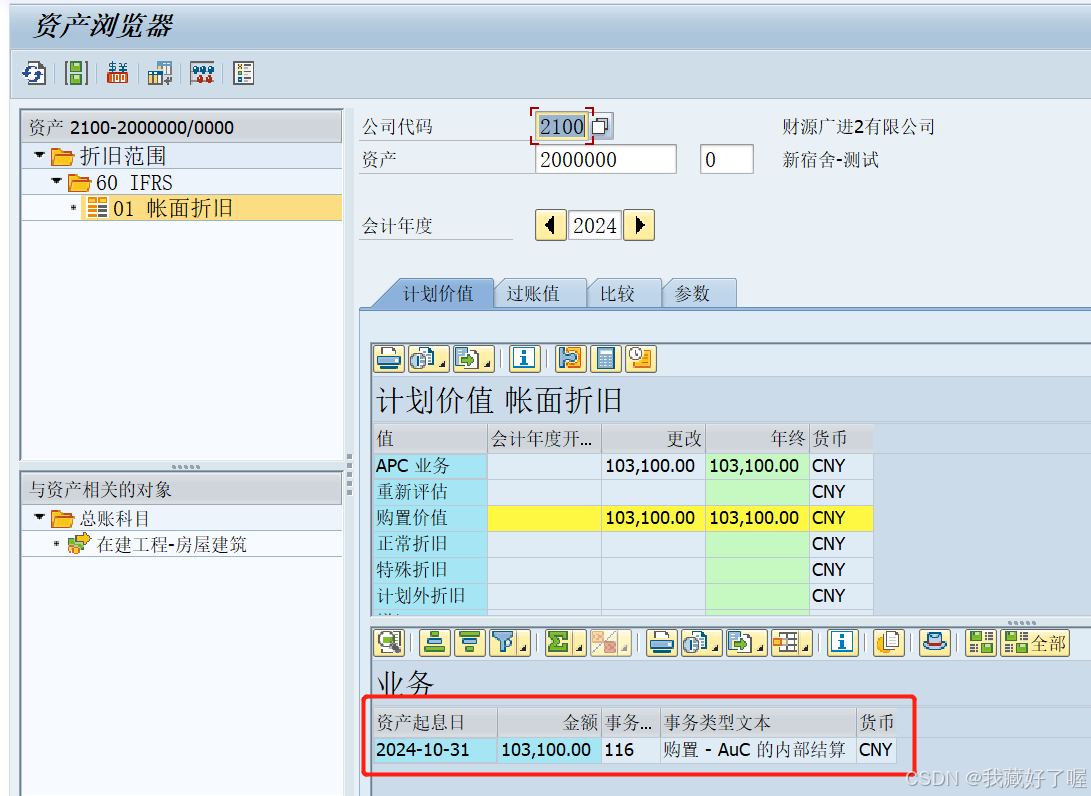The image size is (1091, 796).
Task: Open the company code search help button
Action: click(600, 127)
